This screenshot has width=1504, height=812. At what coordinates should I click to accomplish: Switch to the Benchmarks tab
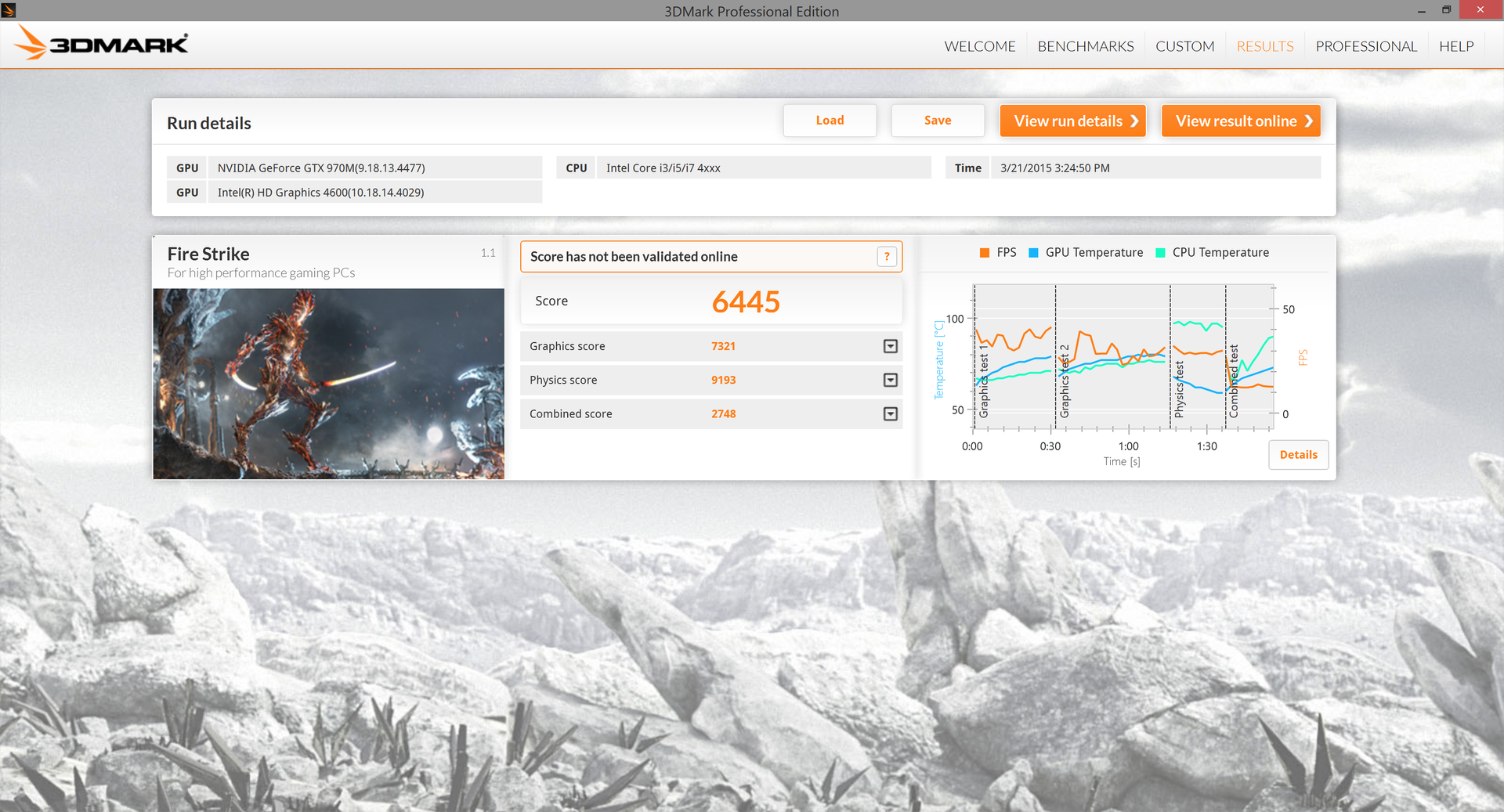[1085, 46]
